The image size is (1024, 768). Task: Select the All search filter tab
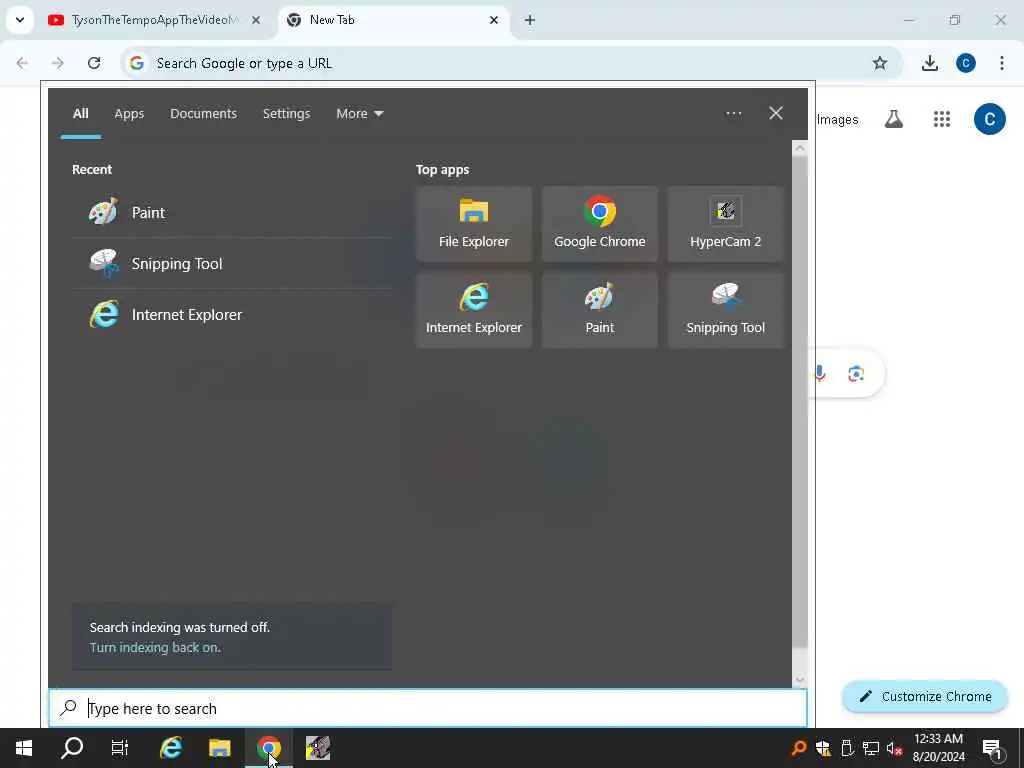point(80,114)
